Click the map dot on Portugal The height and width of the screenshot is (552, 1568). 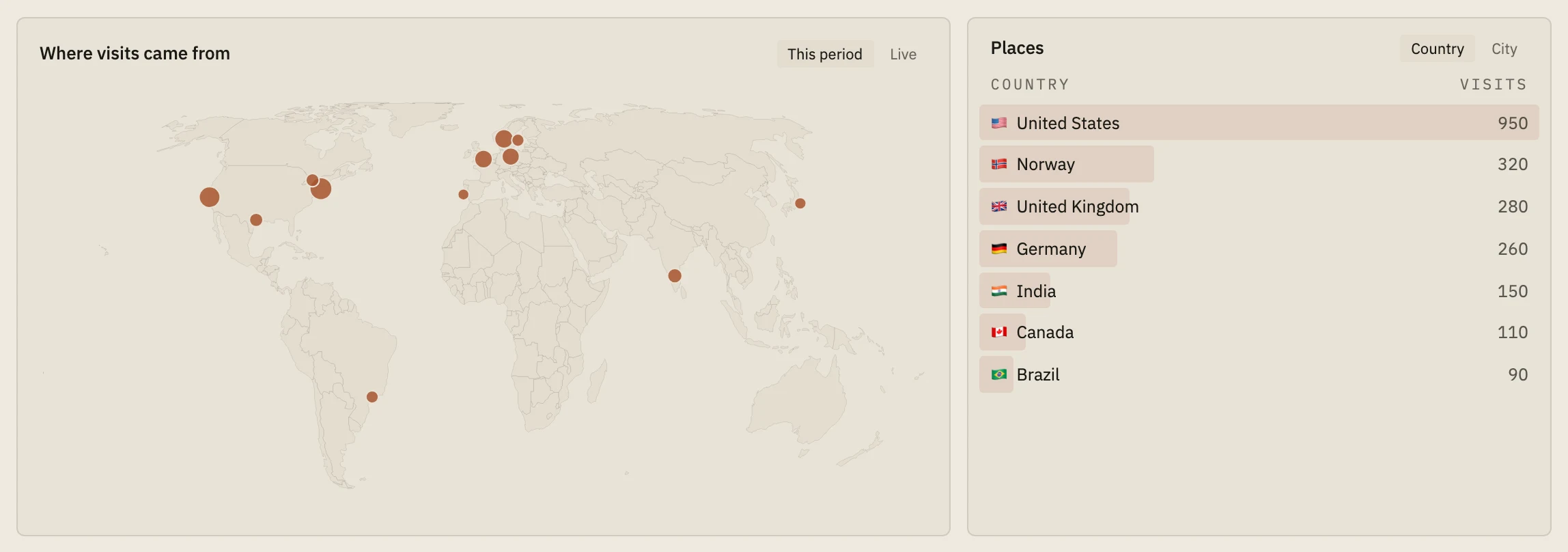pyautogui.click(x=463, y=195)
